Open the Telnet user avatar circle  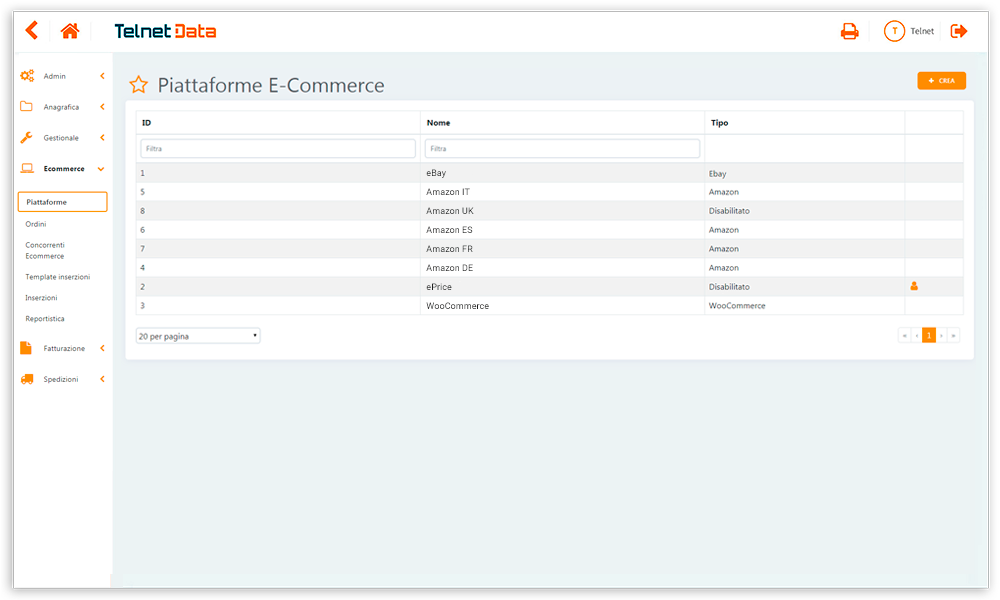click(894, 31)
